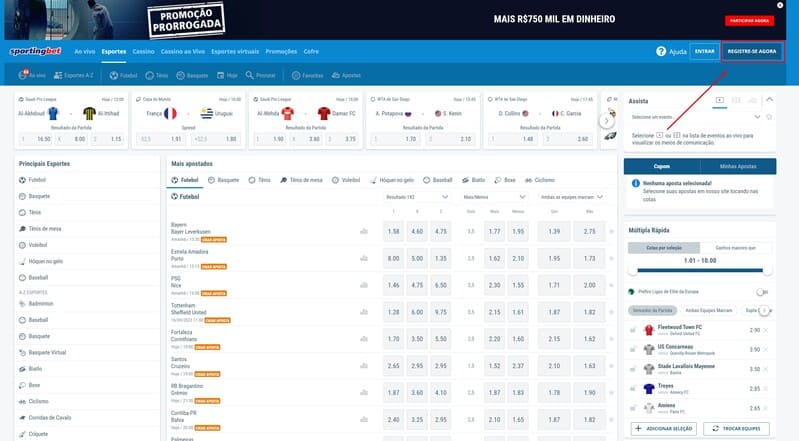This screenshot has height=441, width=799.
Task: Select Futebol in the quick sports bar
Action: click(123, 75)
